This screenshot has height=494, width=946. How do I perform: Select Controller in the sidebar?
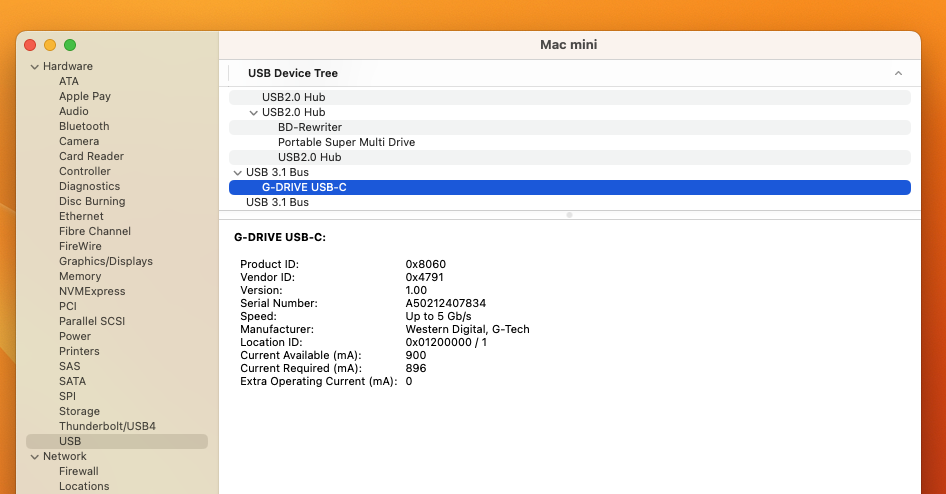(x=84, y=171)
